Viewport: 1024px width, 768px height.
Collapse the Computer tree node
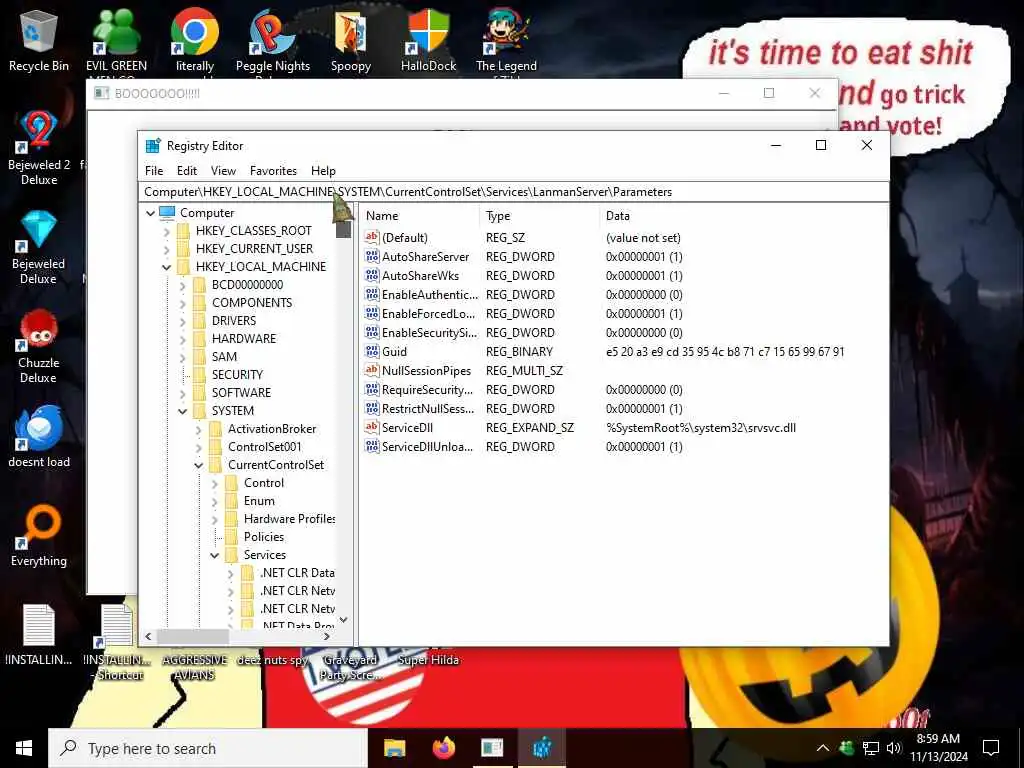tap(150, 213)
